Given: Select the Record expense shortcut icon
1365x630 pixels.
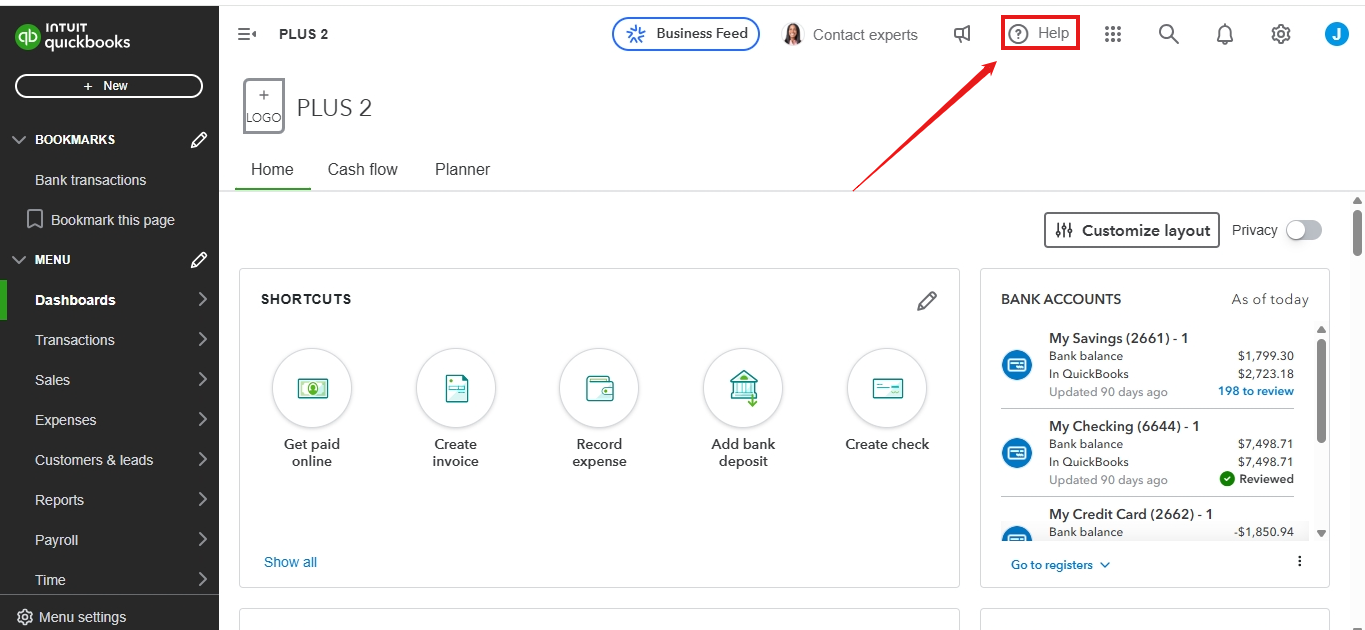Looking at the screenshot, I should pos(599,388).
